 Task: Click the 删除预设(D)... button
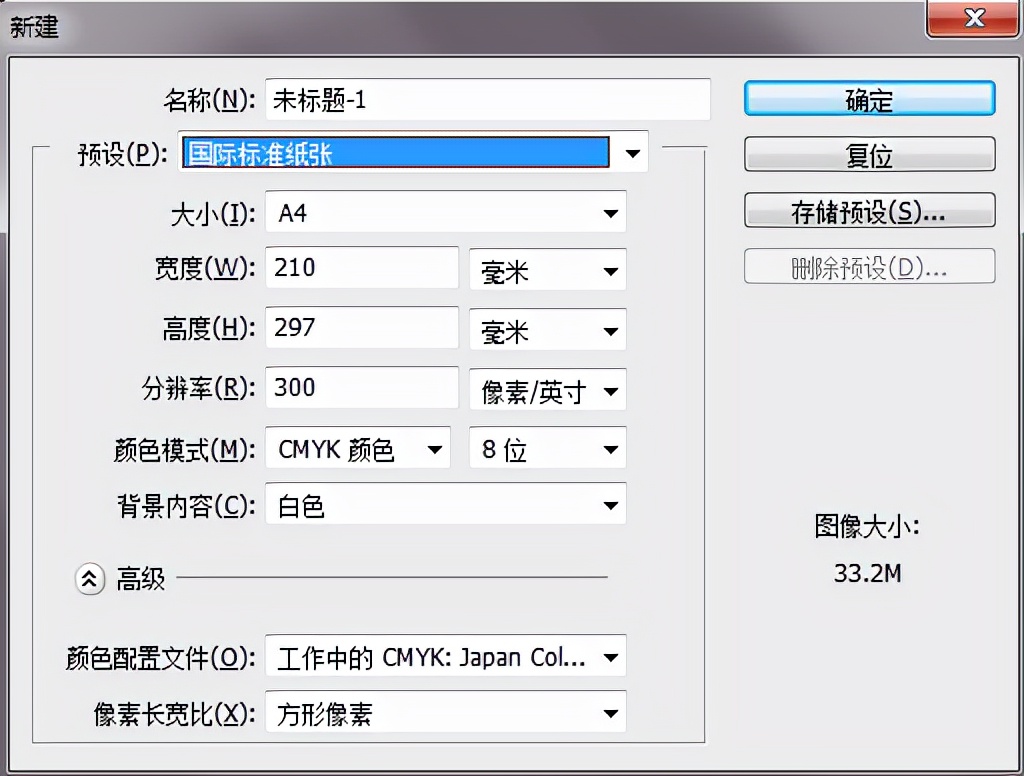coord(869,267)
